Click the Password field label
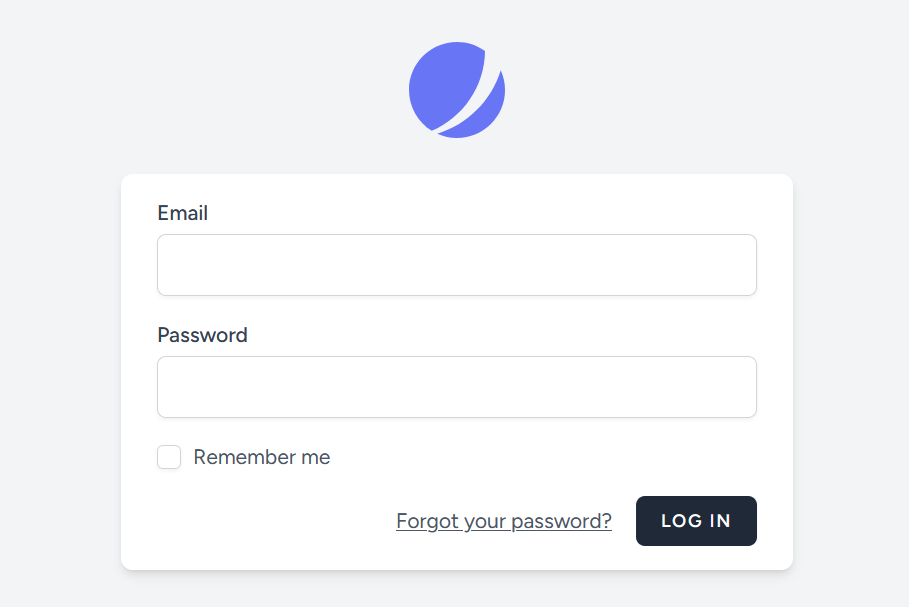Viewport: 909px width, 607px height. pyautogui.click(x=202, y=335)
